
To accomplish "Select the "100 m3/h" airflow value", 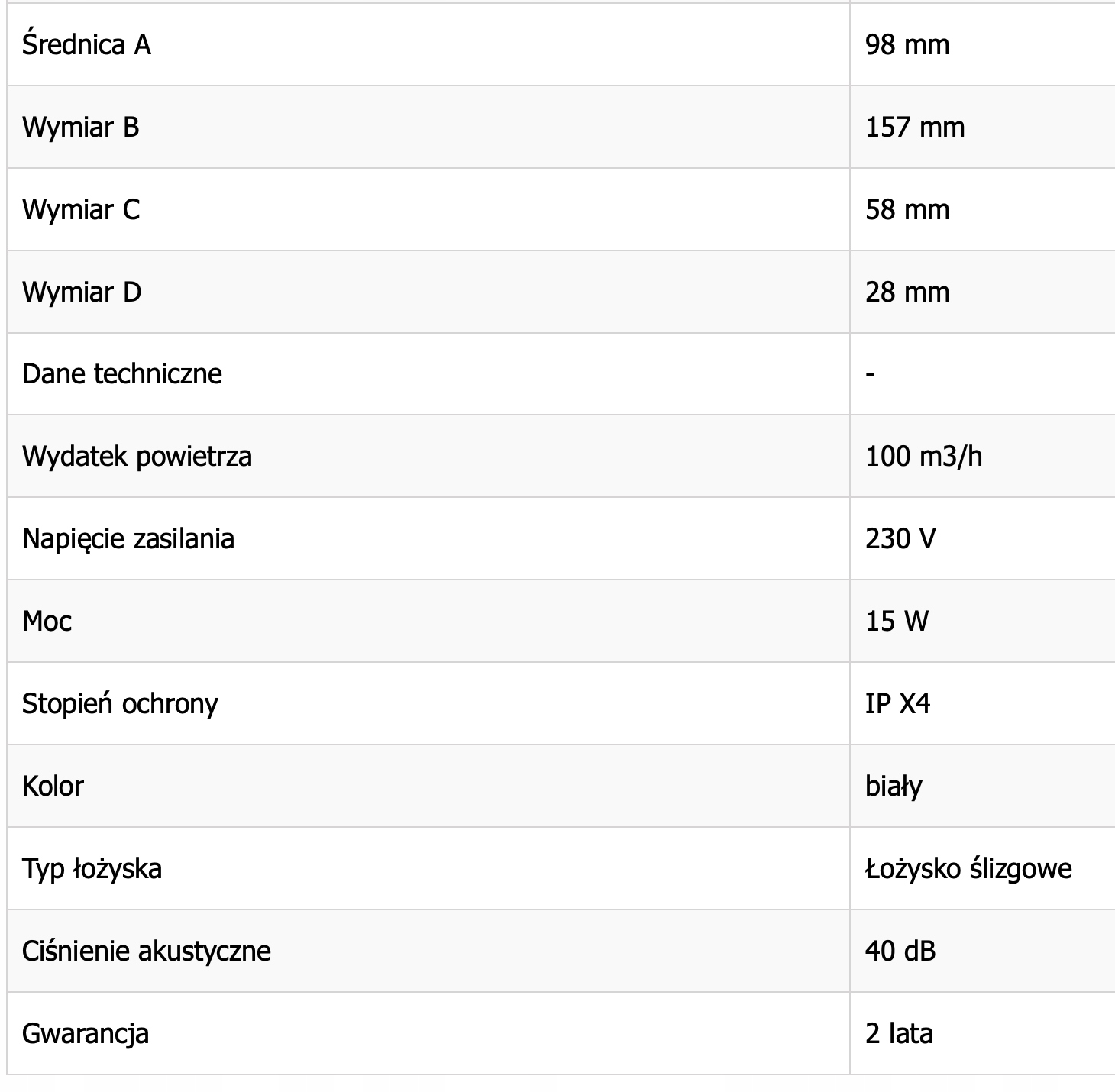I will [923, 457].
